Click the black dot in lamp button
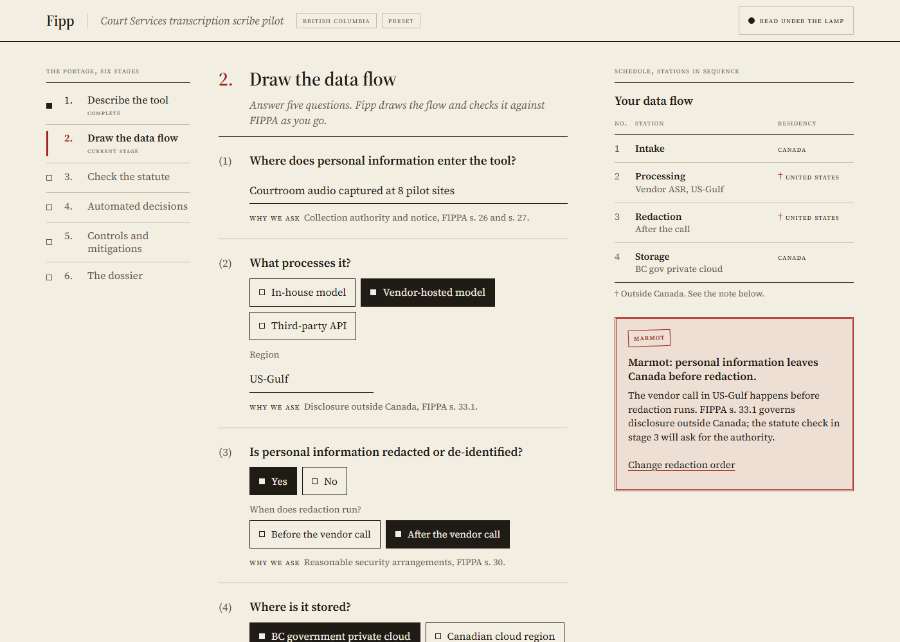Screen dimensions: 900x642 751,21
